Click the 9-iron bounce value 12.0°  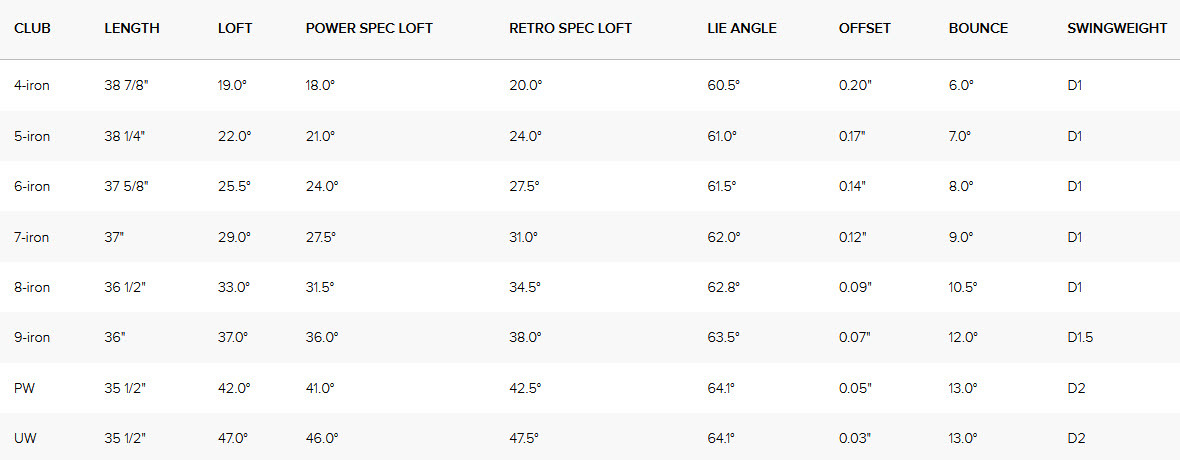point(963,338)
